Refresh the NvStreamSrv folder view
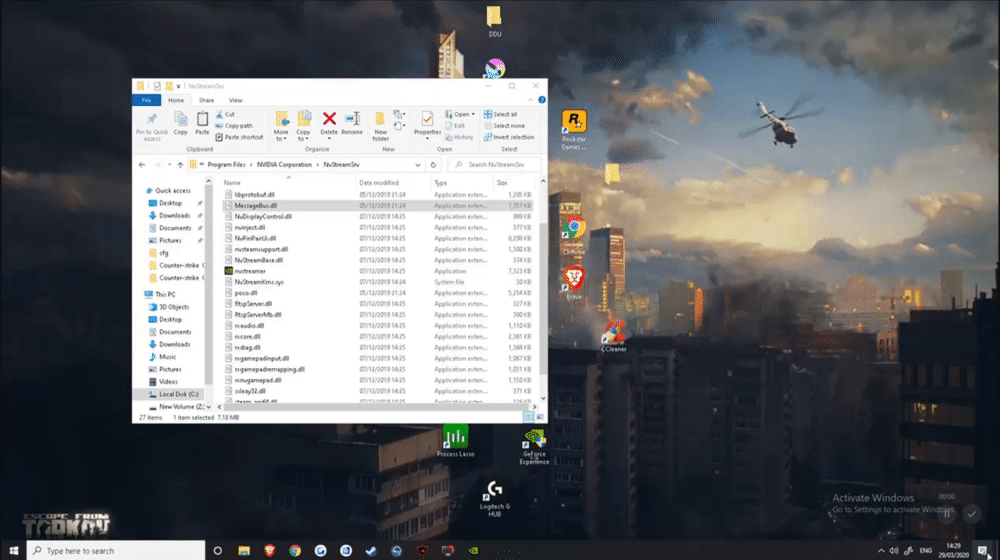Image resolution: width=1000 pixels, height=560 pixels. click(433, 165)
